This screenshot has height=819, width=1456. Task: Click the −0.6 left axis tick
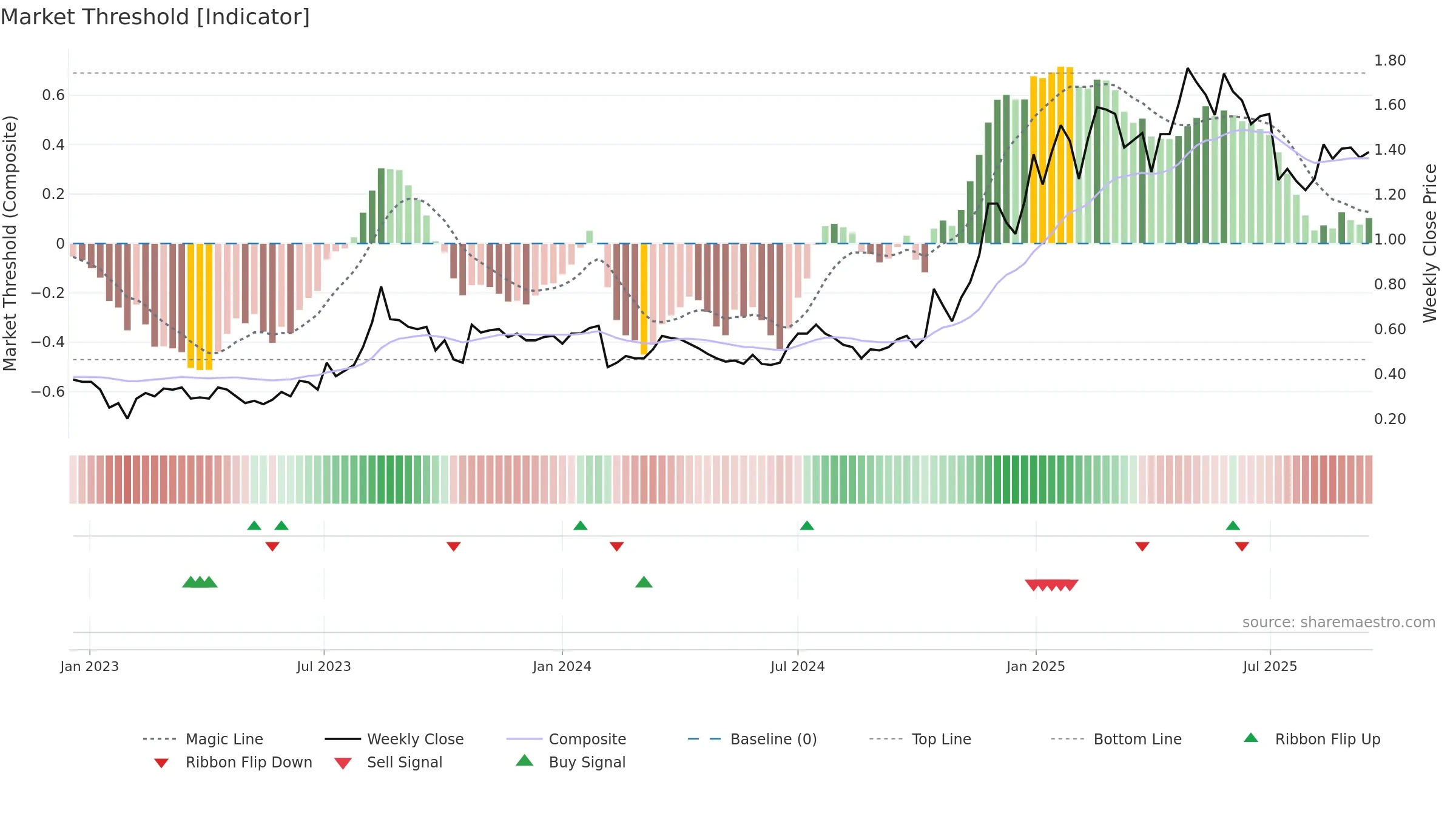pos(48,392)
